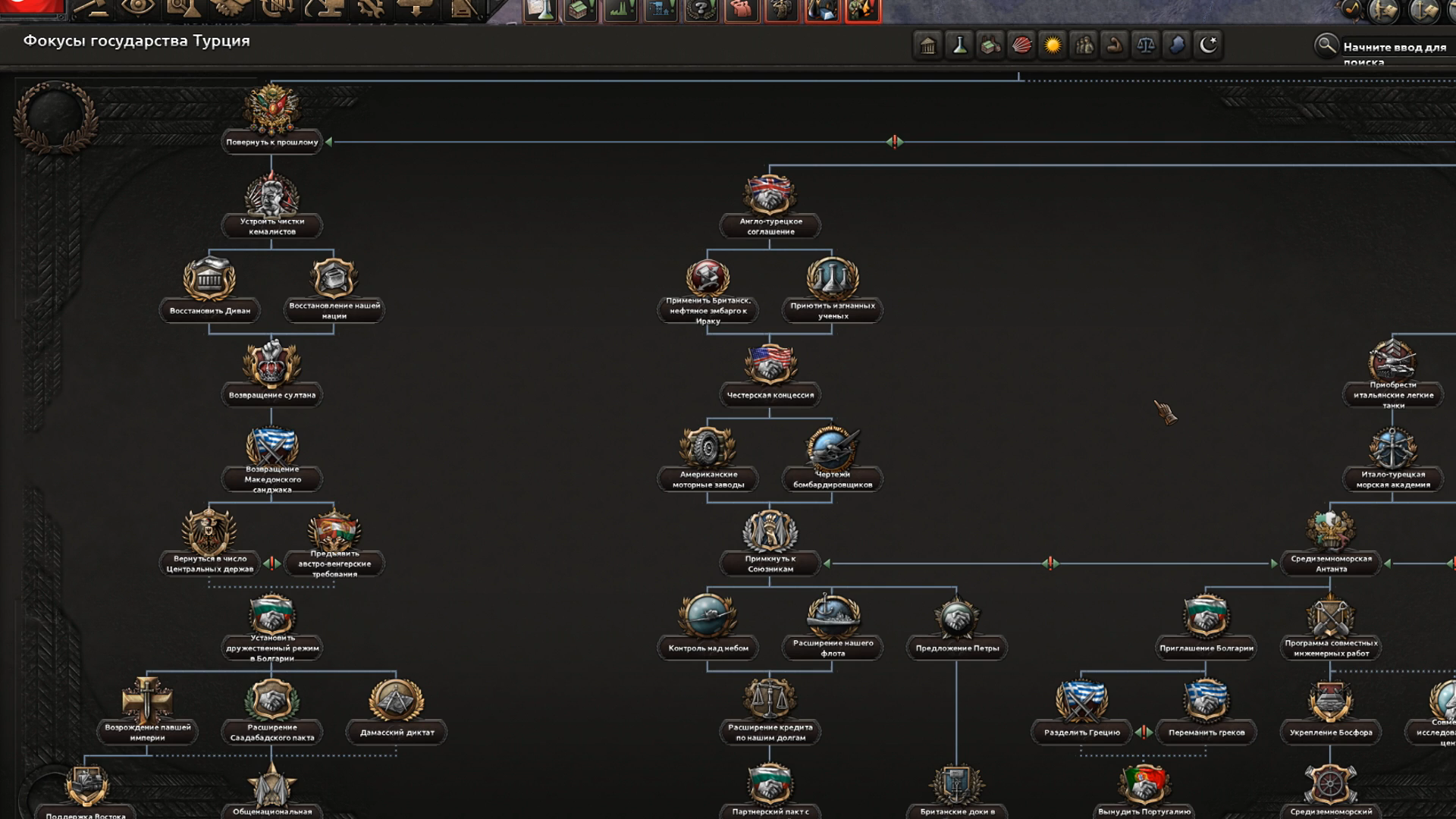This screenshot has height=819, width=1456.
Task: Open the recruit and deploy menu (down-arrow icon)
Action: [x=416, y=9]
